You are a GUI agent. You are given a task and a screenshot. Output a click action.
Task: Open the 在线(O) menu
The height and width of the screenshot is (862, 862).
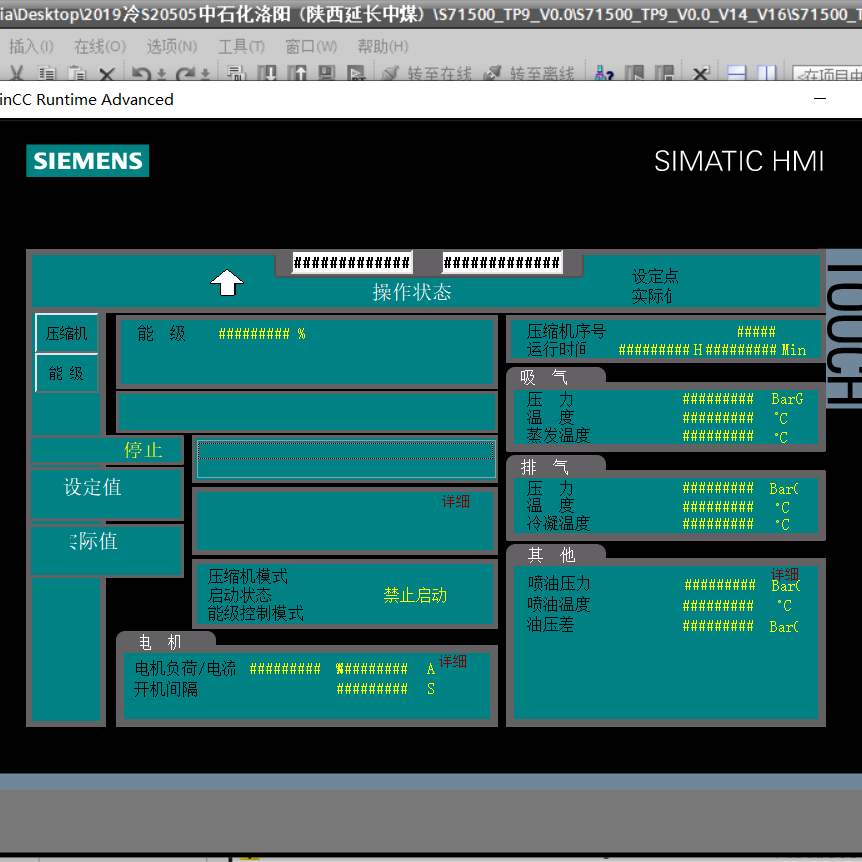99,47
